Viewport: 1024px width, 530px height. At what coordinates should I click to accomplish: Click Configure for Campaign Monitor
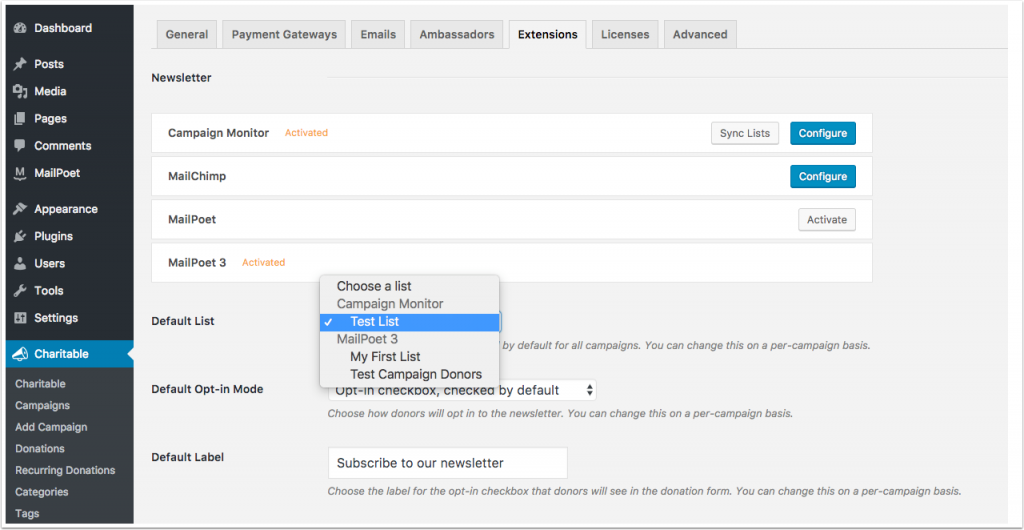pos(823,133)
